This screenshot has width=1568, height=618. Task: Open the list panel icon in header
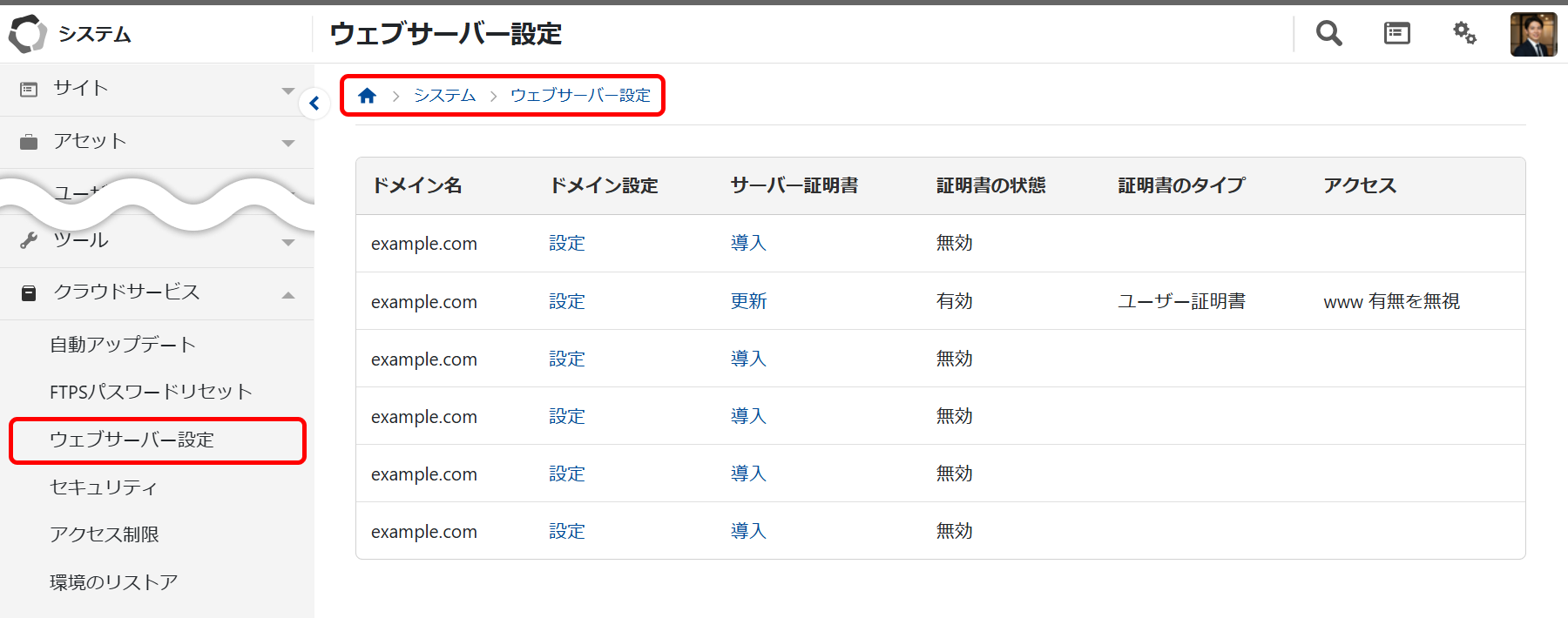click(1397, 33)
